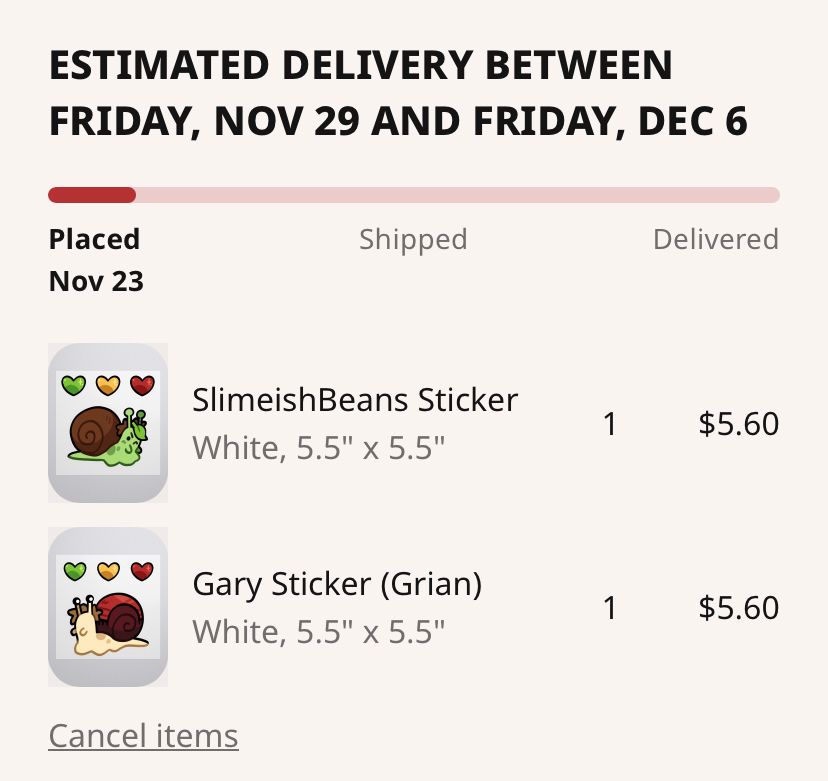828x781 pixels.
Task: Click the Gary sticker quantity 1
Action: point(610,608)
